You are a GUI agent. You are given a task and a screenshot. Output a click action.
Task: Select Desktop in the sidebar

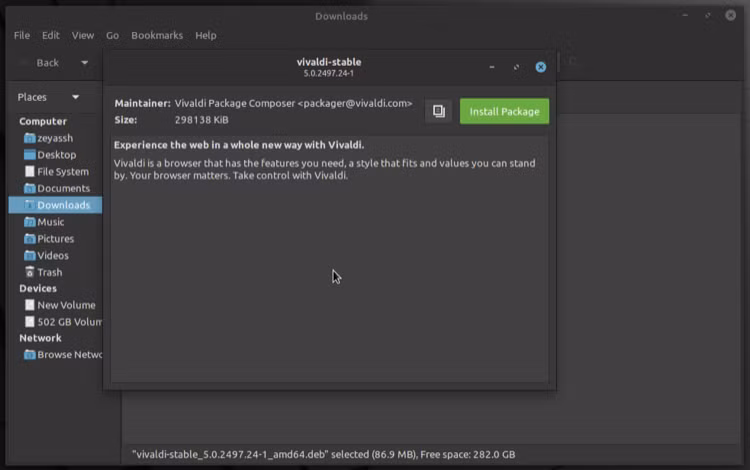56,155
